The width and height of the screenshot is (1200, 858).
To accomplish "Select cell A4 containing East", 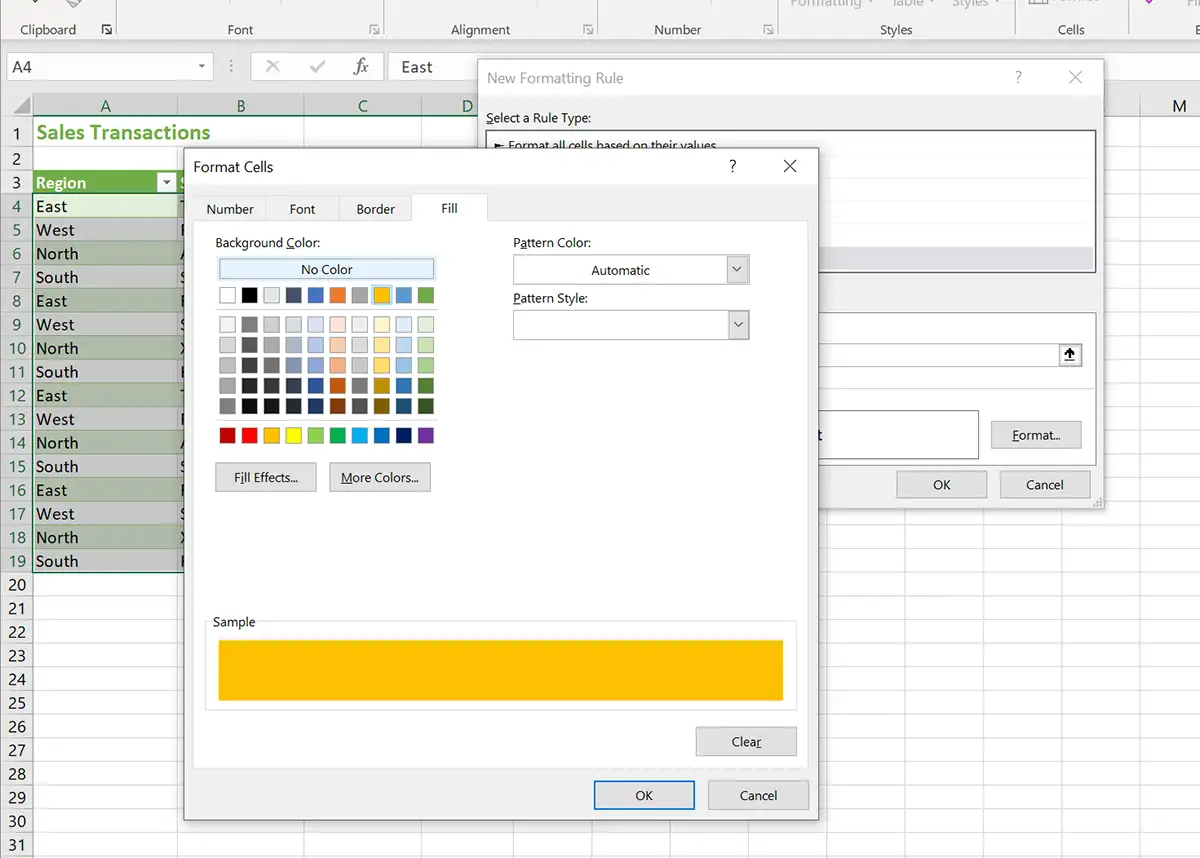I will (105, 206).
